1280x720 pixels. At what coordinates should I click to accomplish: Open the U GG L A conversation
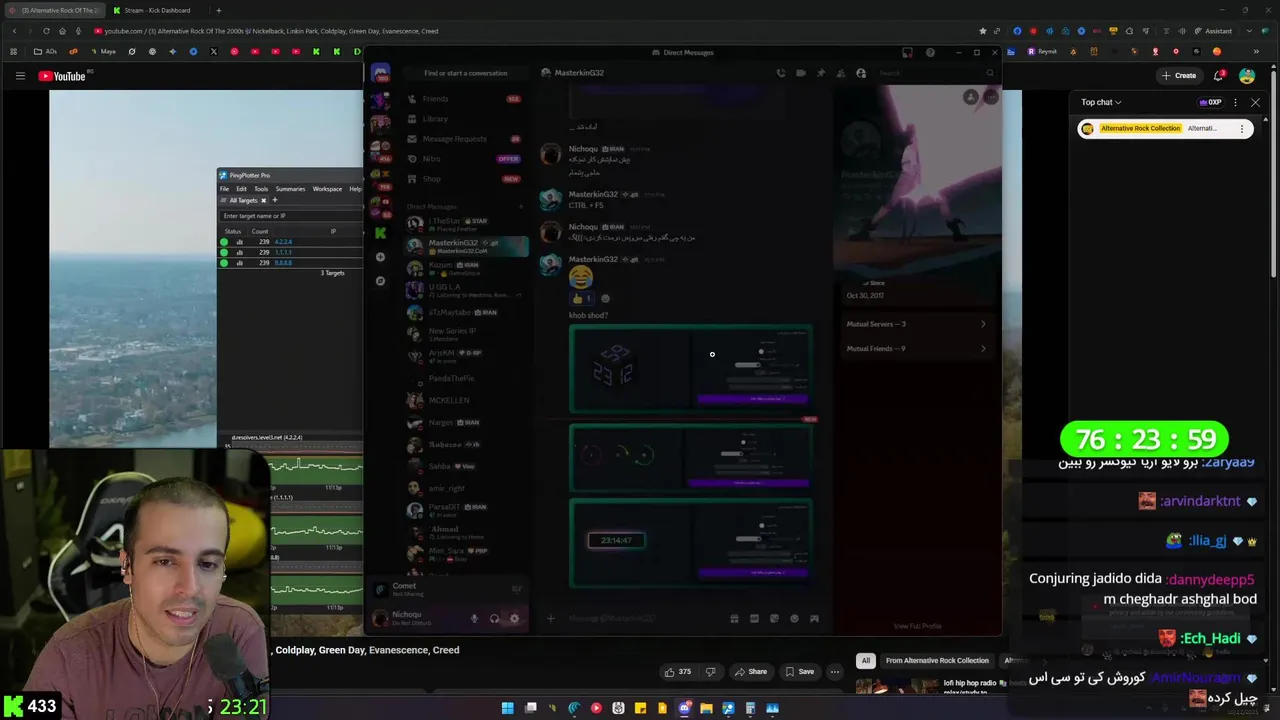pos(465,290)
